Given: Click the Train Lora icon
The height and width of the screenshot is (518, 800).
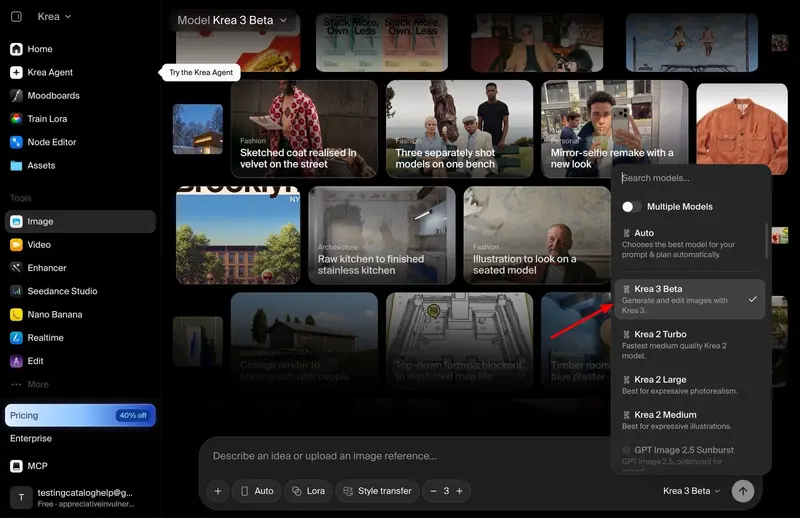Looking at the screenshot, I should 16,119.
